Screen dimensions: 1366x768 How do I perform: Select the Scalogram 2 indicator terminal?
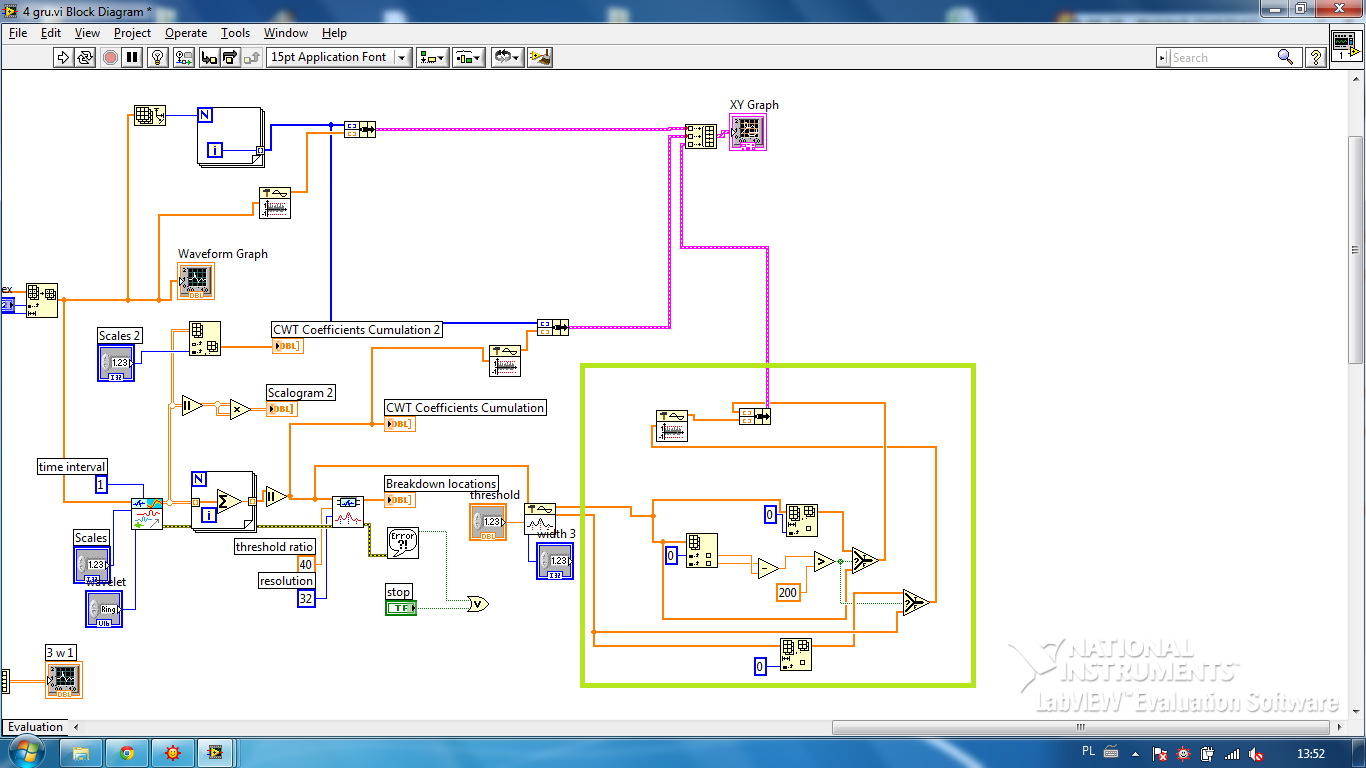pyautogui.click(x=282, y=409)
